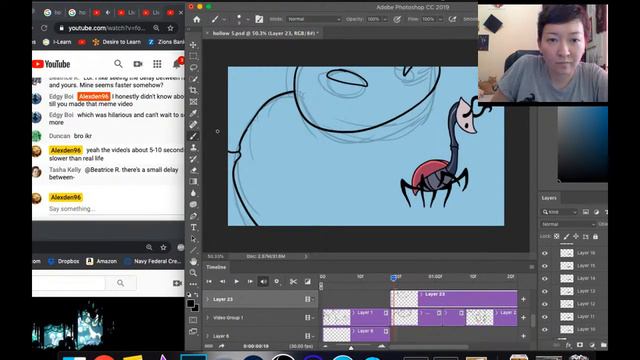Select the Eraser tool
Viewport: 640px width, 360px height.
tap(193, 170)
